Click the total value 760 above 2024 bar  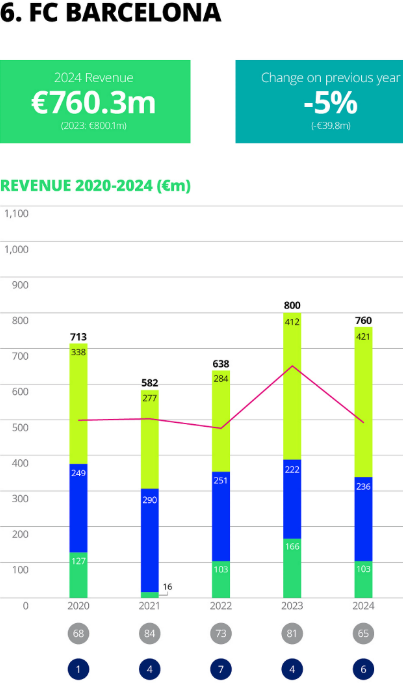363,321
